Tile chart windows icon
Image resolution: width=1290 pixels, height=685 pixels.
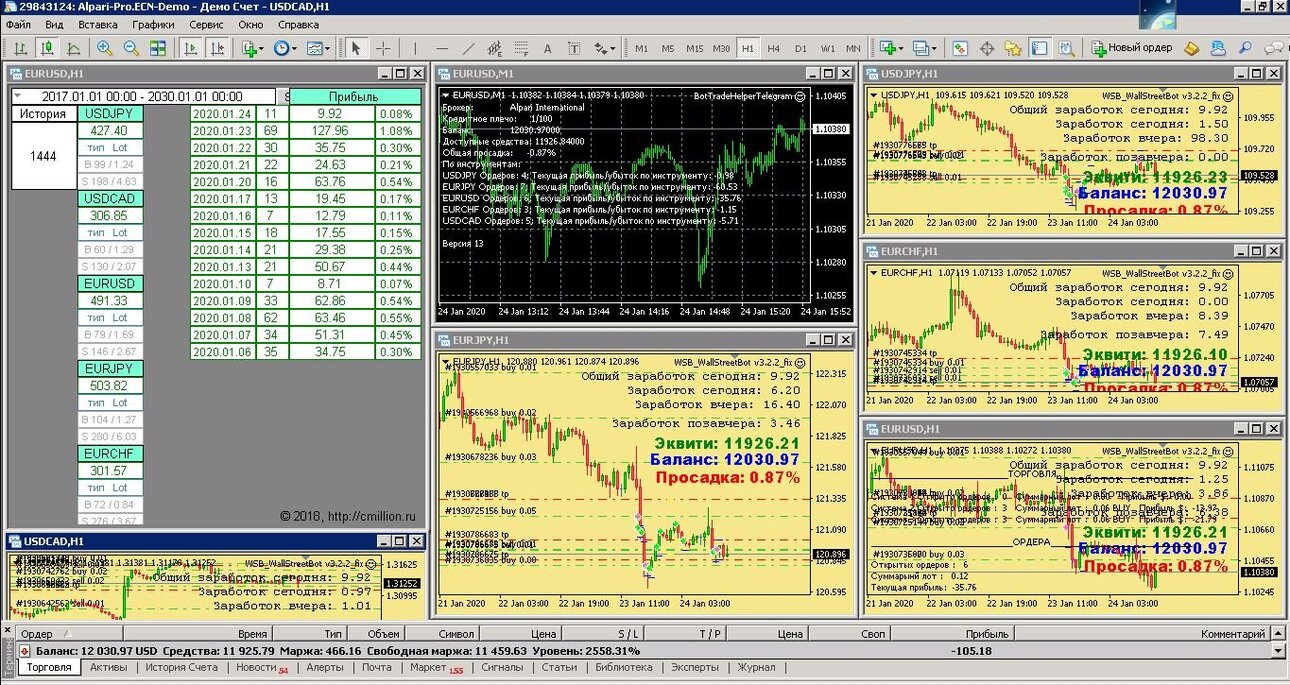coord(158,48)
